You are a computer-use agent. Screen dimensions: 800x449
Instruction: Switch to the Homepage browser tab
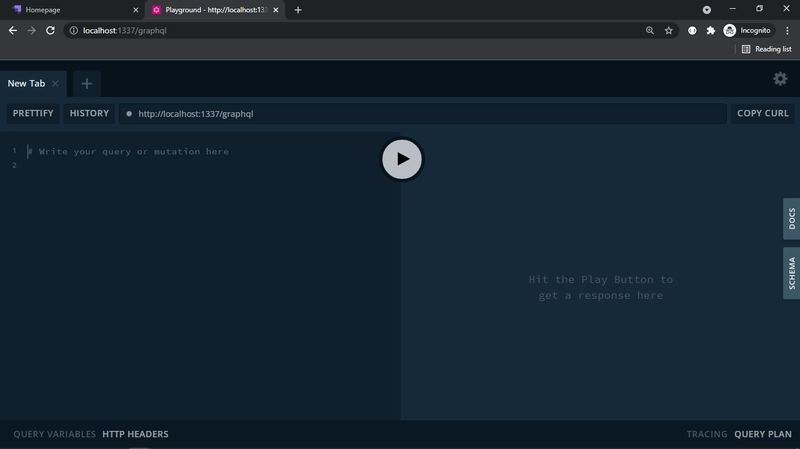[71, 10]
